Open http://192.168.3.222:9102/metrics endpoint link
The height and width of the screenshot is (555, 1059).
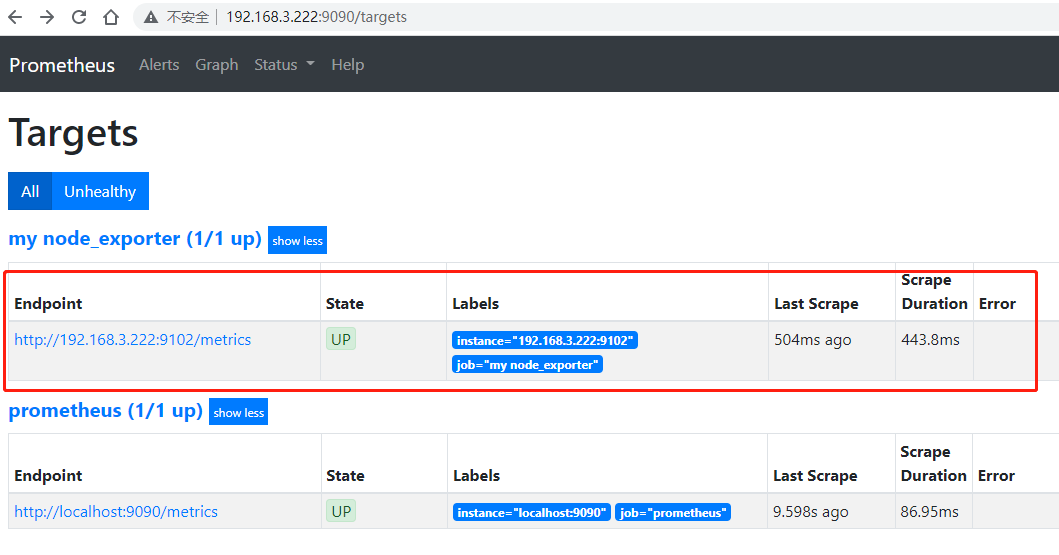click(132, 340)
